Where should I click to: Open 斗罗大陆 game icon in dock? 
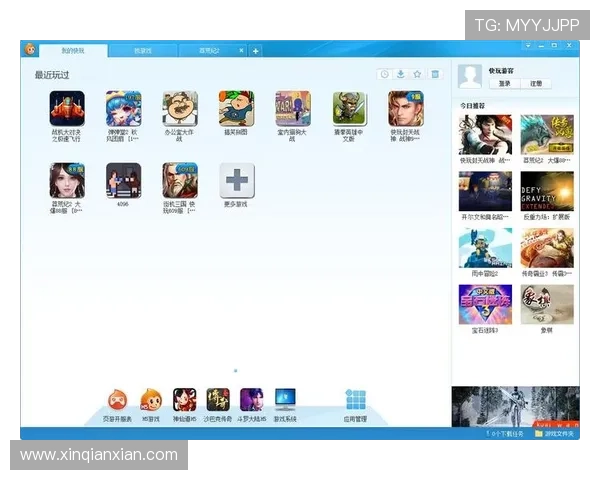[x=251, y=401]
